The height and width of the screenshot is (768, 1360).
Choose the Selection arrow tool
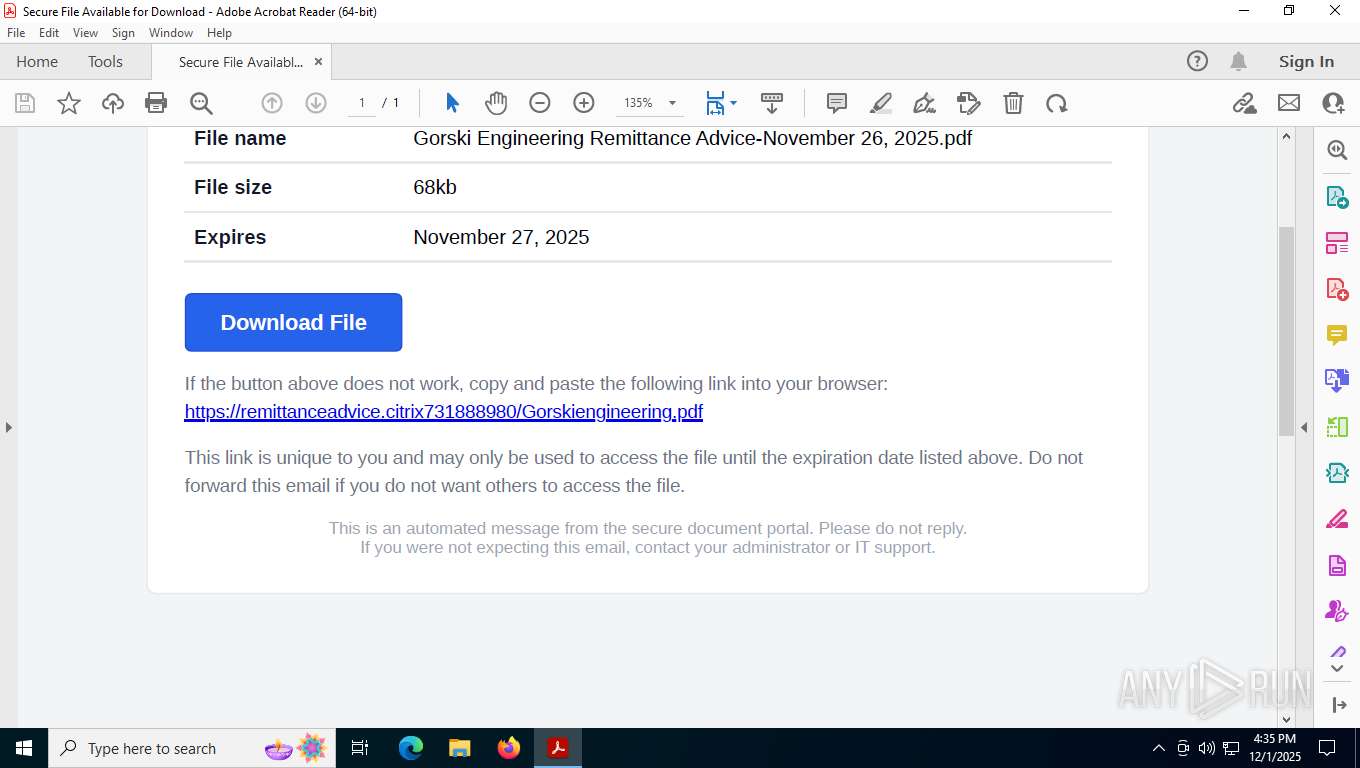point(452,103)
